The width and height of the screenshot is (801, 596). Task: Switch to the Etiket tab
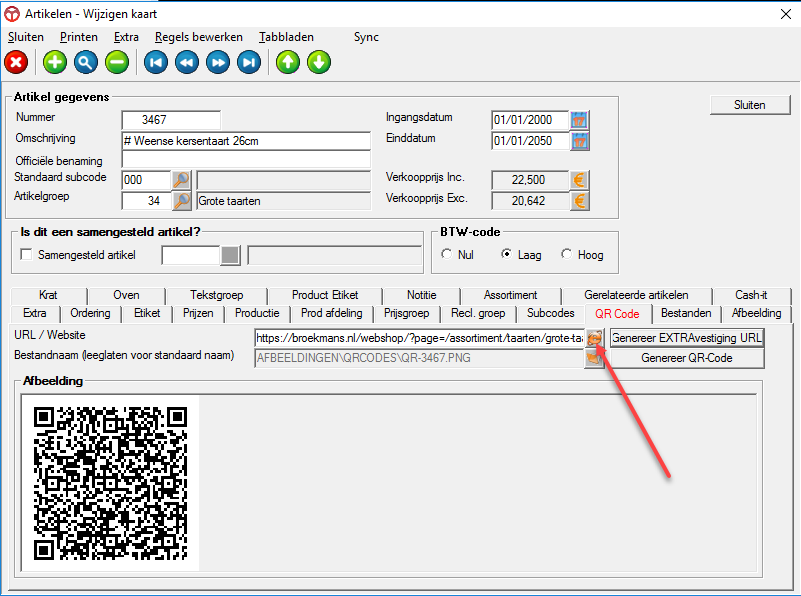[x=147, y=314]
